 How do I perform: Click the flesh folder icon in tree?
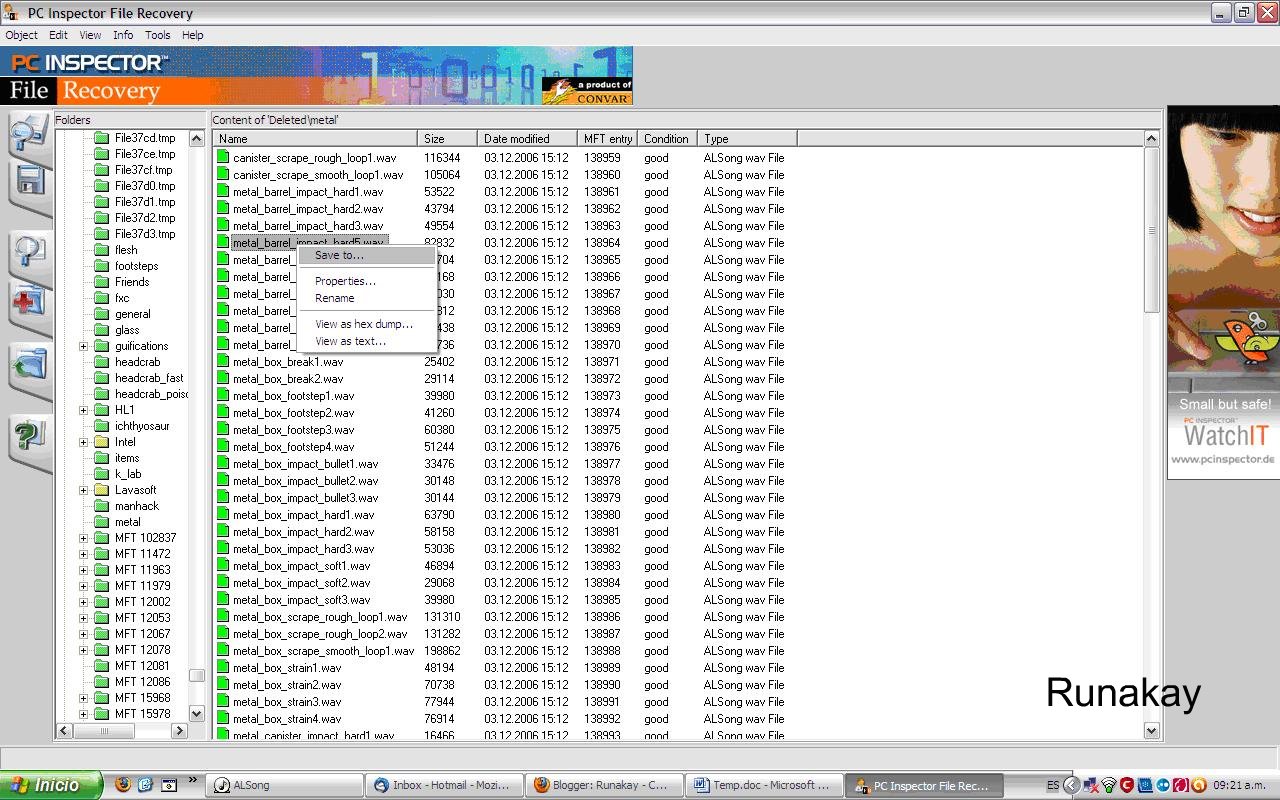(101, 250)
